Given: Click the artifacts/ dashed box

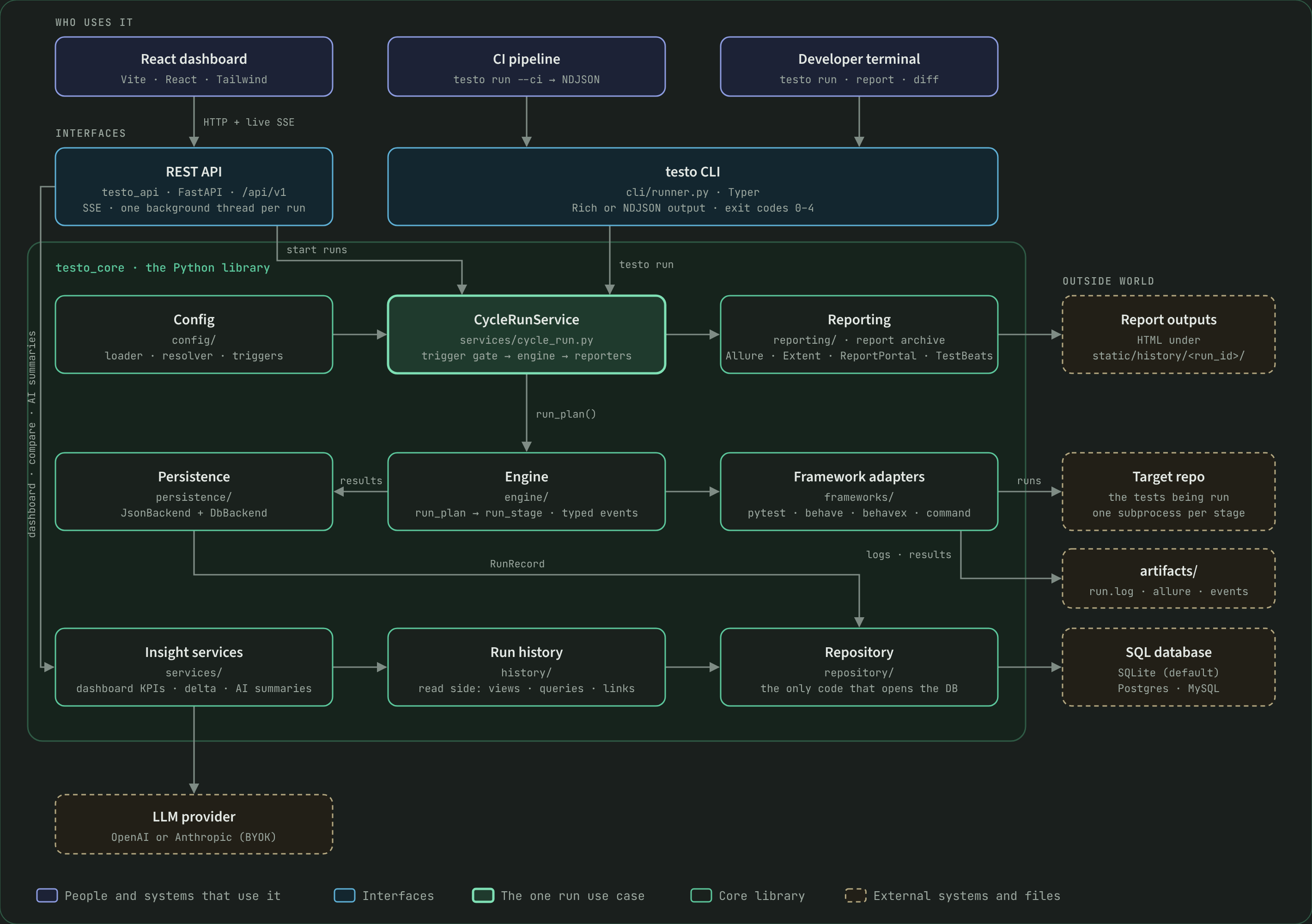Looking at the screenshot, I should point(1169,578).
